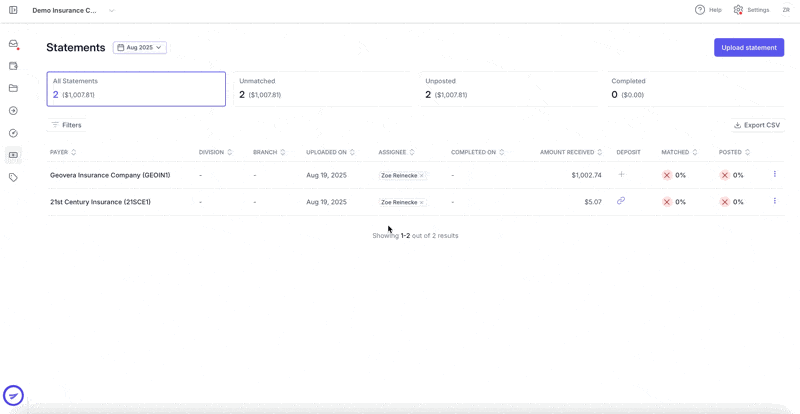Open row actions menu for 21st Century
The height and width of the screenshot is (414, 800).
[x=774, y=201]
